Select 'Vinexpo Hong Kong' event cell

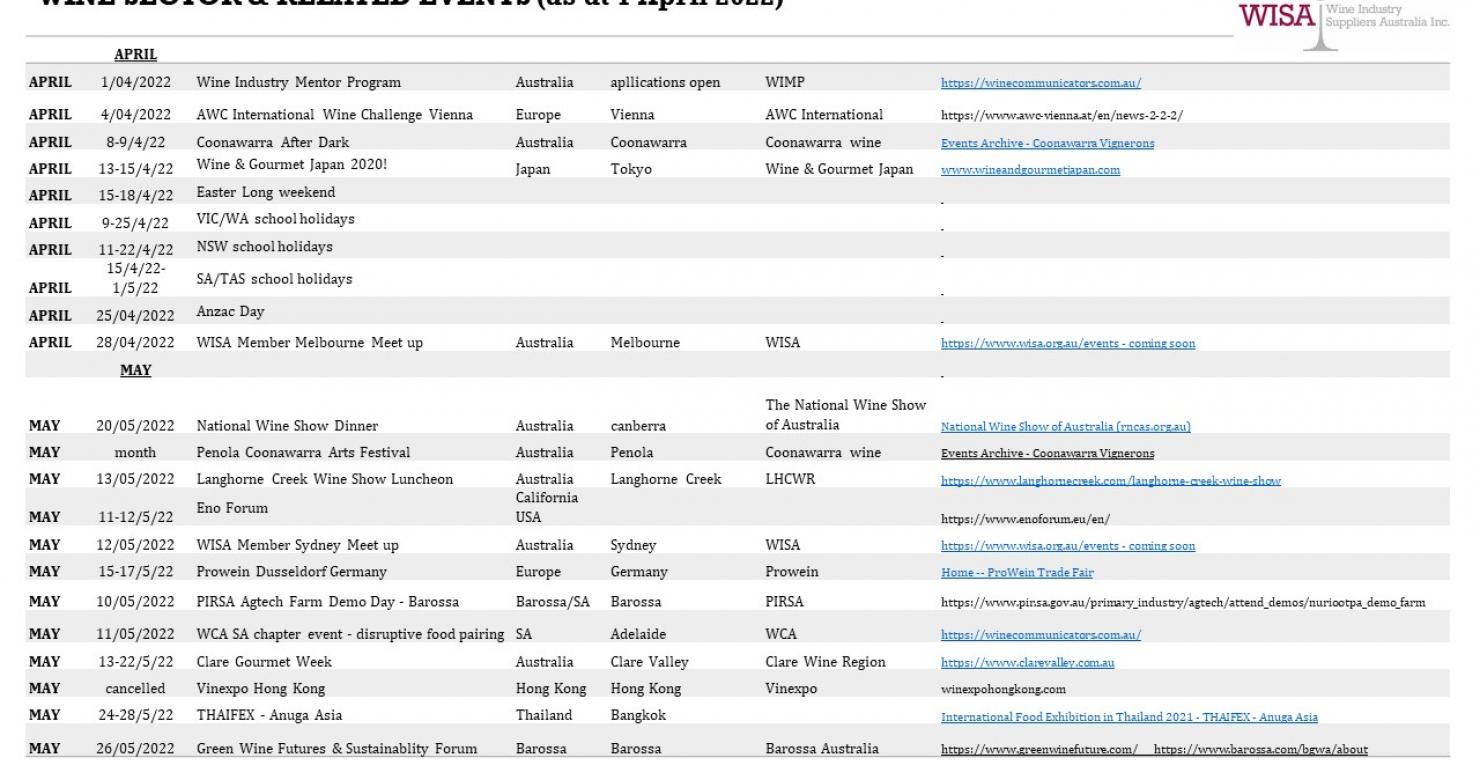click(x=260, y=688)
